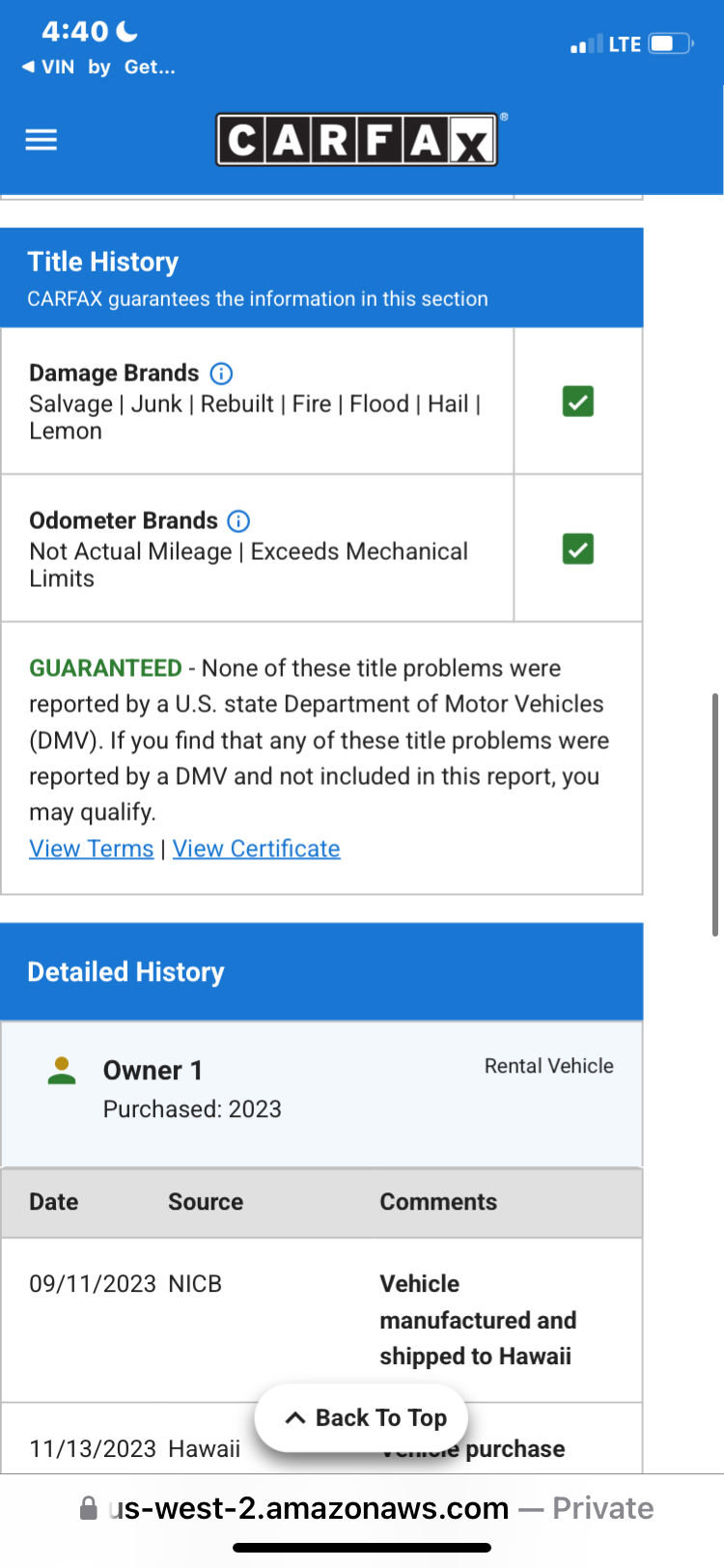Tap the CARFAX logo
Screen dimensions: 724x1568
(x=357, y=140)
